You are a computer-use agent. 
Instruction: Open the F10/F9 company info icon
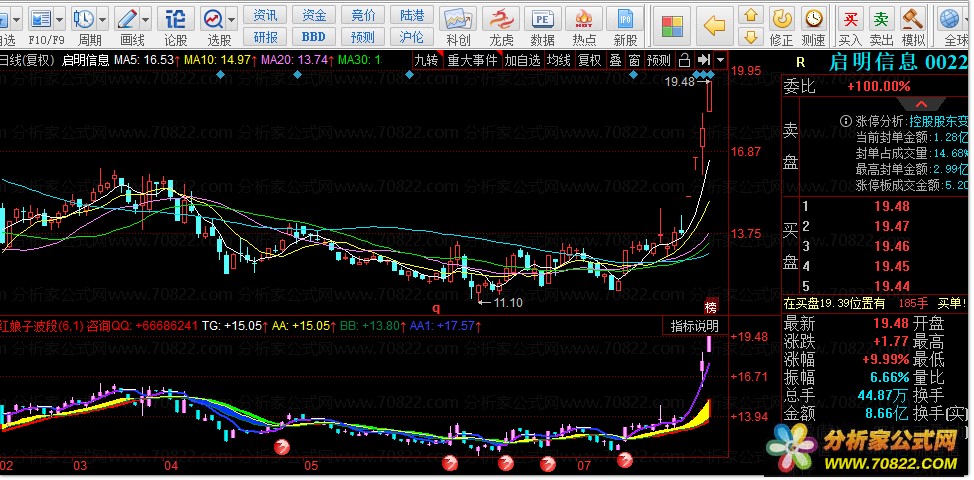pyautogui.click(x=40, y=19)
